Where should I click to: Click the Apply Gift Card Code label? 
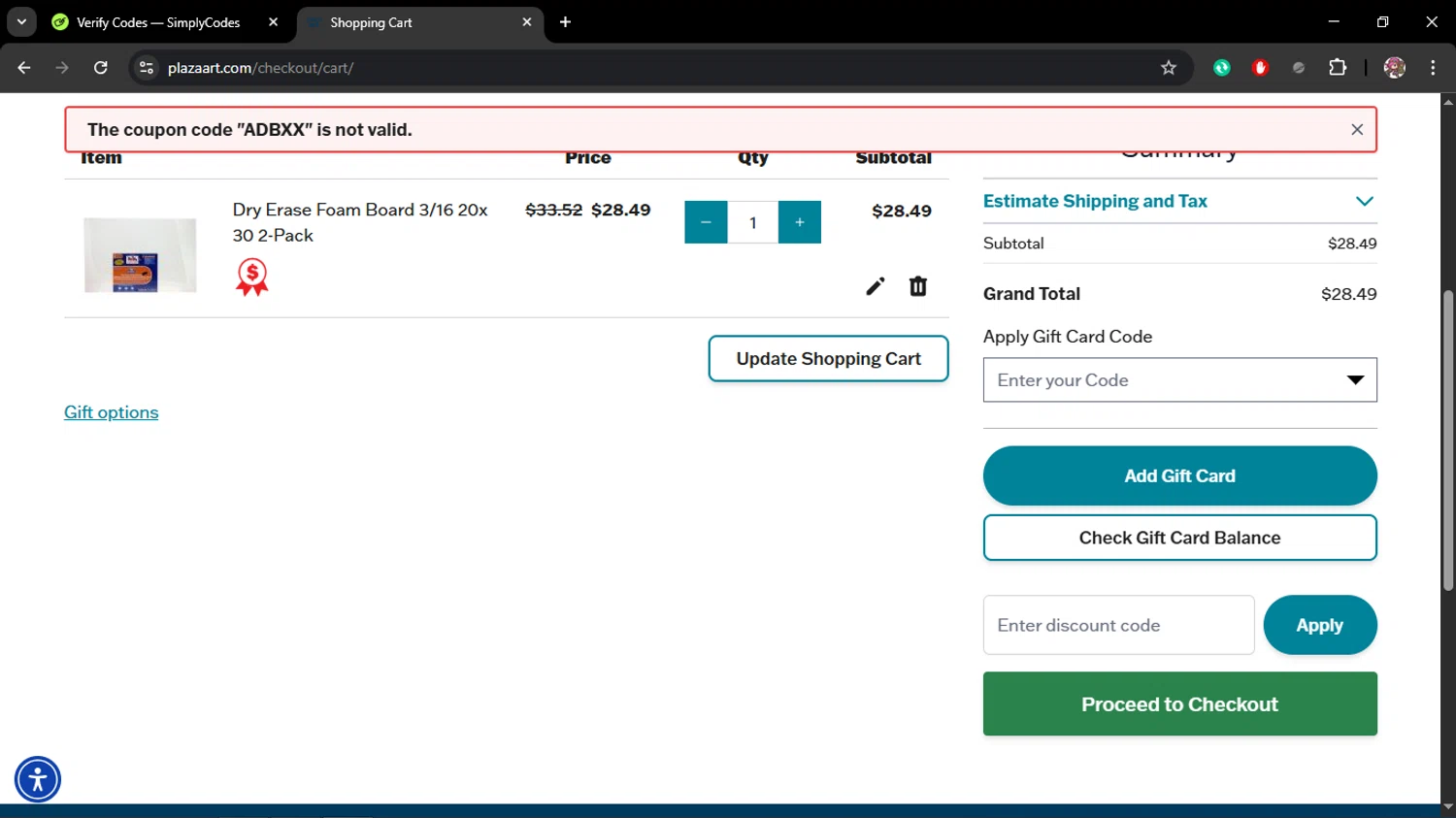pyautogui.click(x=1068, y=337)
